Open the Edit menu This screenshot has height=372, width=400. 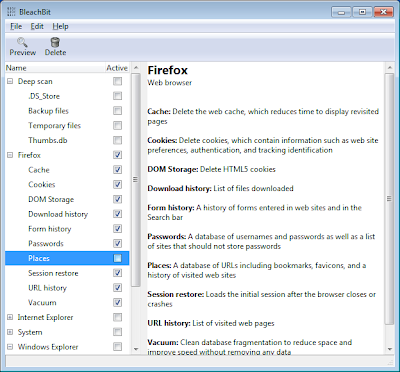click(37, 26)
